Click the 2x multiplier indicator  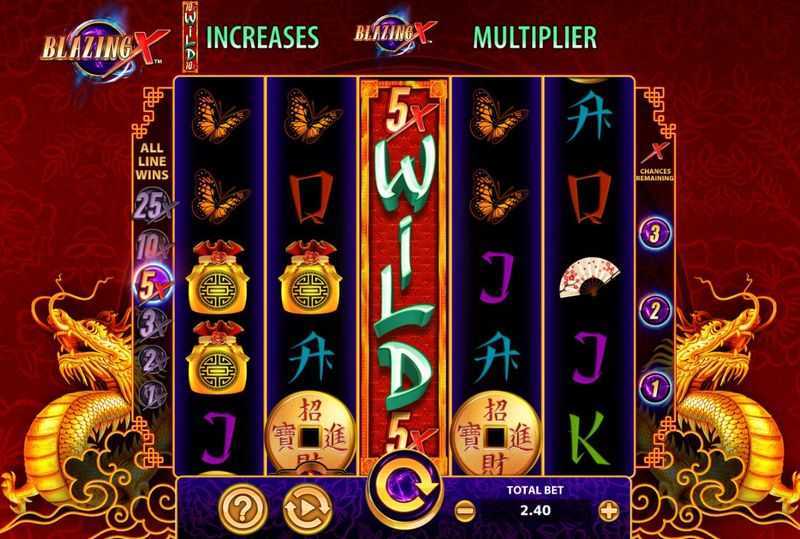pyautogui.click(x=152, y=360)
